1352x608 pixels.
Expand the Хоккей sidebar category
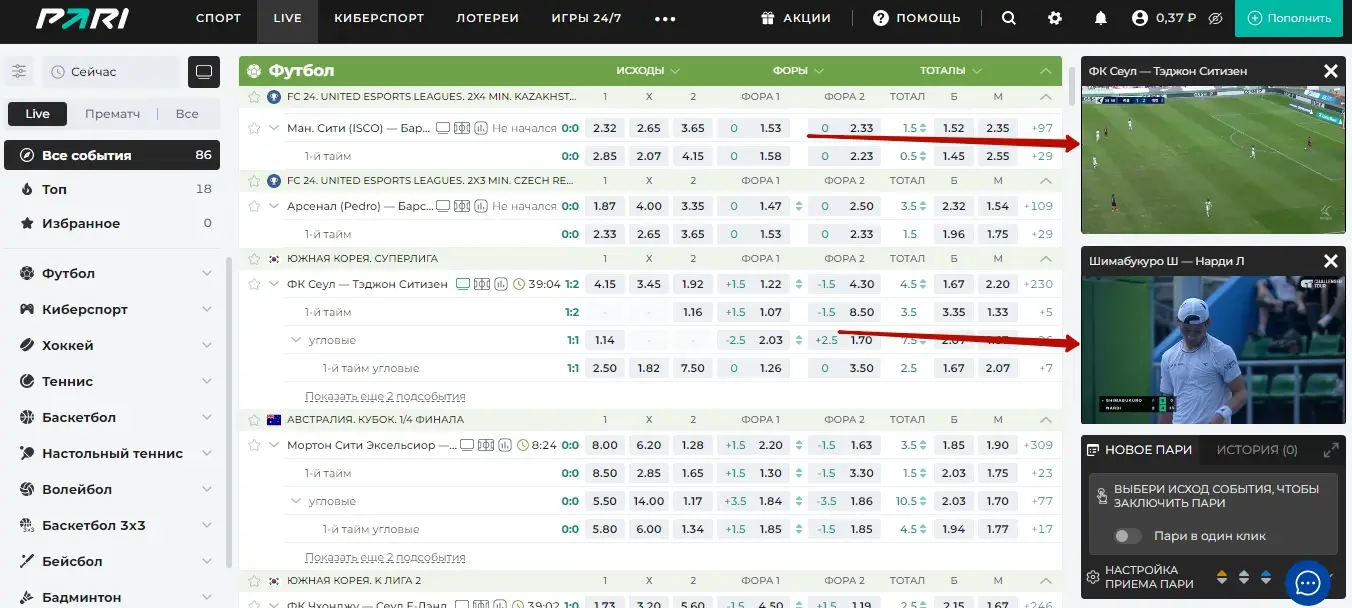tap(206, 345)
